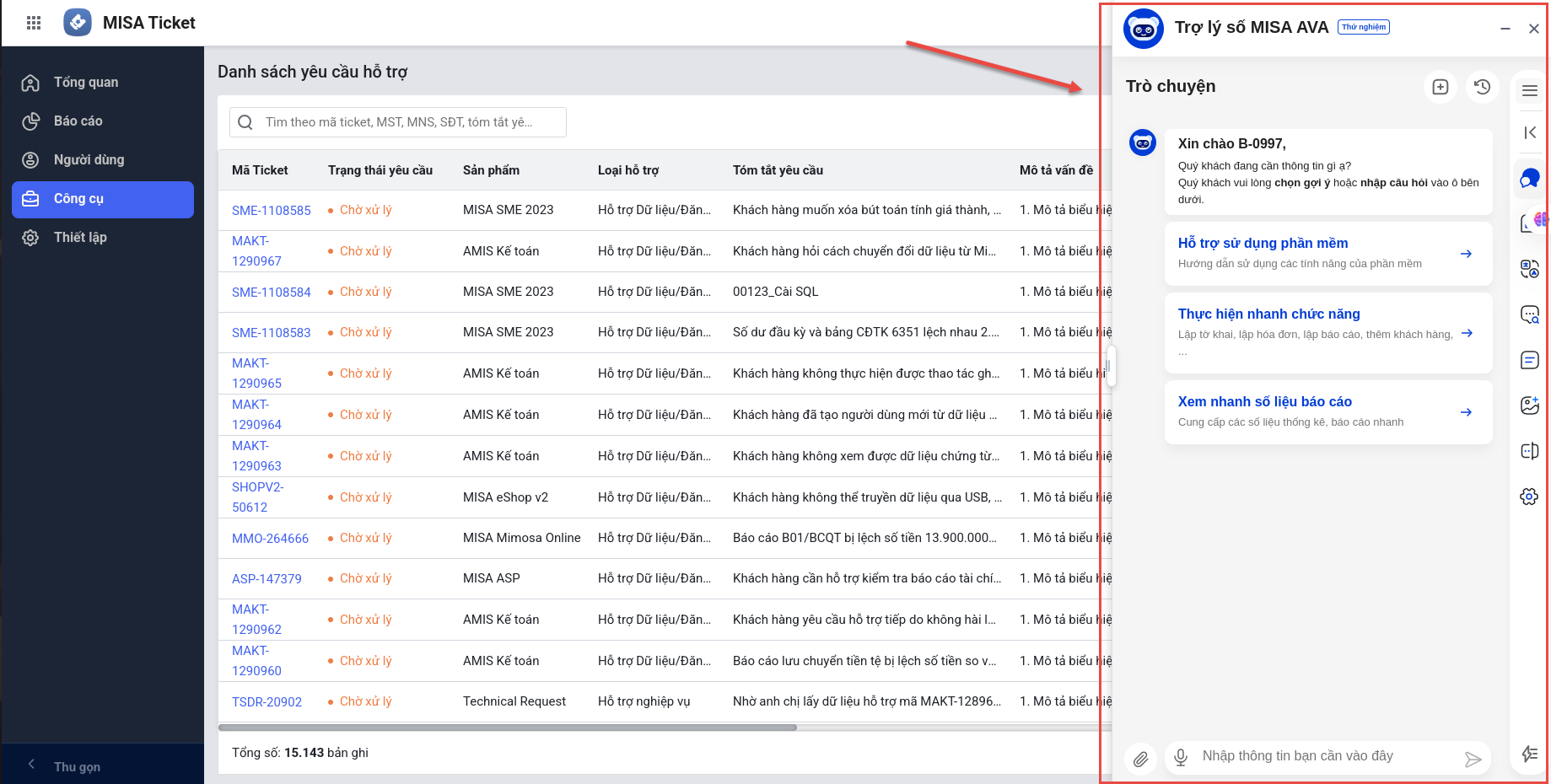The height and width of the screenshot is (784, 1551).
Task: Attach a file with paperclip icon
Action: coord(1140,759)
